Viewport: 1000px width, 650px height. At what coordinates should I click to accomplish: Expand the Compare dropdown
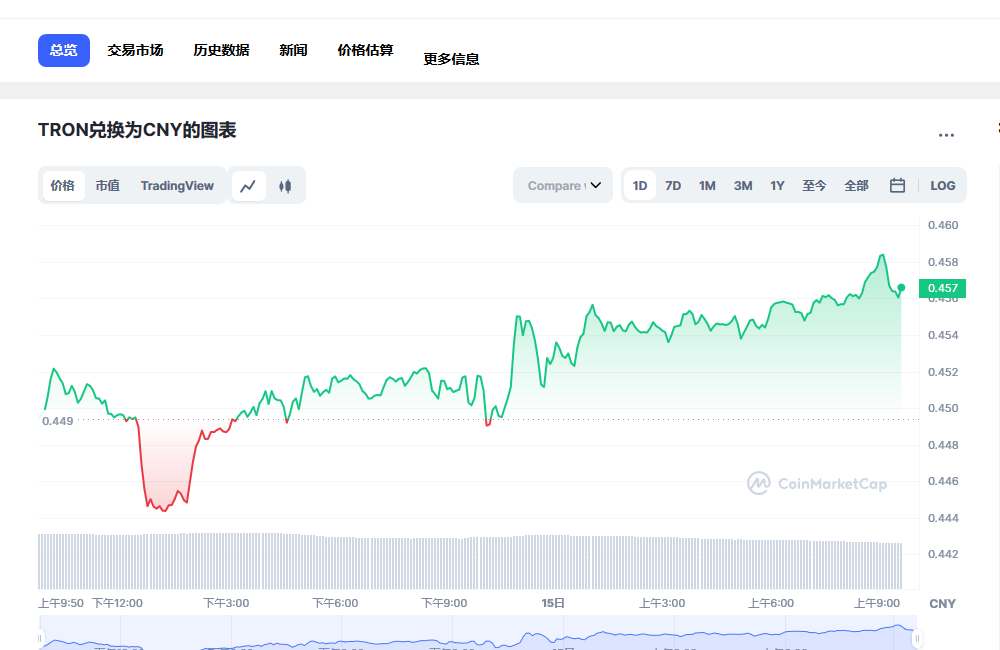(563, 186)
